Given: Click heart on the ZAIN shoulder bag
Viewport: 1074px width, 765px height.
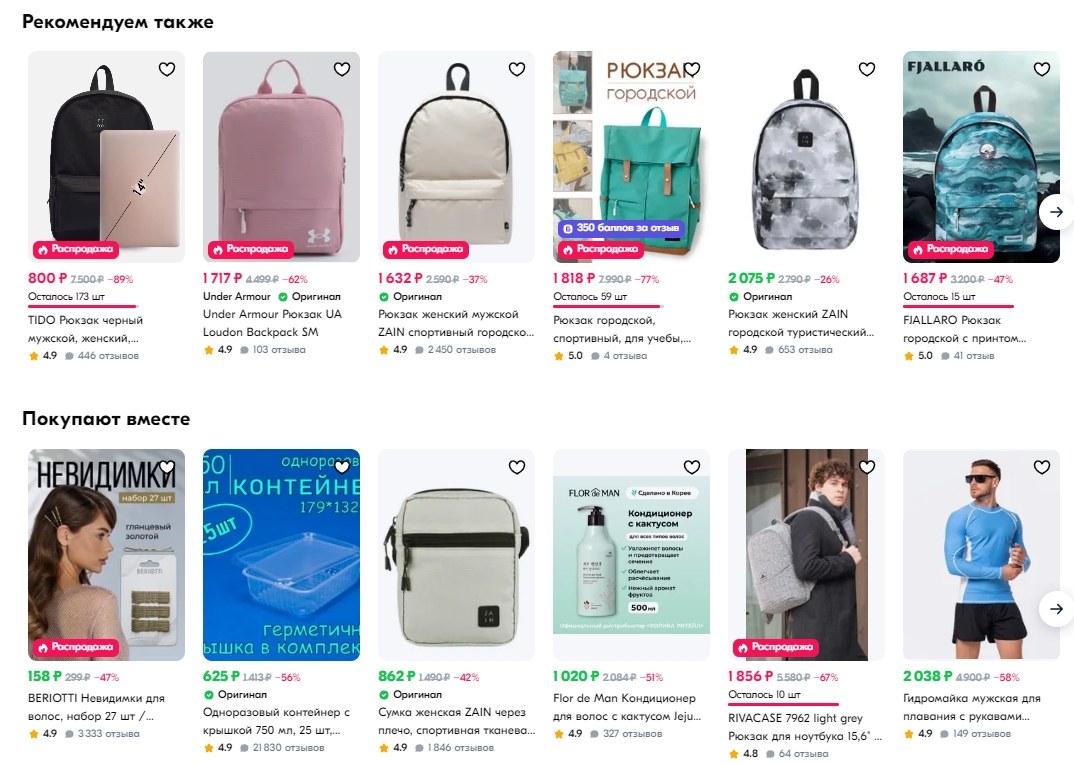Looking at the screenshot, I should point(517,467).
